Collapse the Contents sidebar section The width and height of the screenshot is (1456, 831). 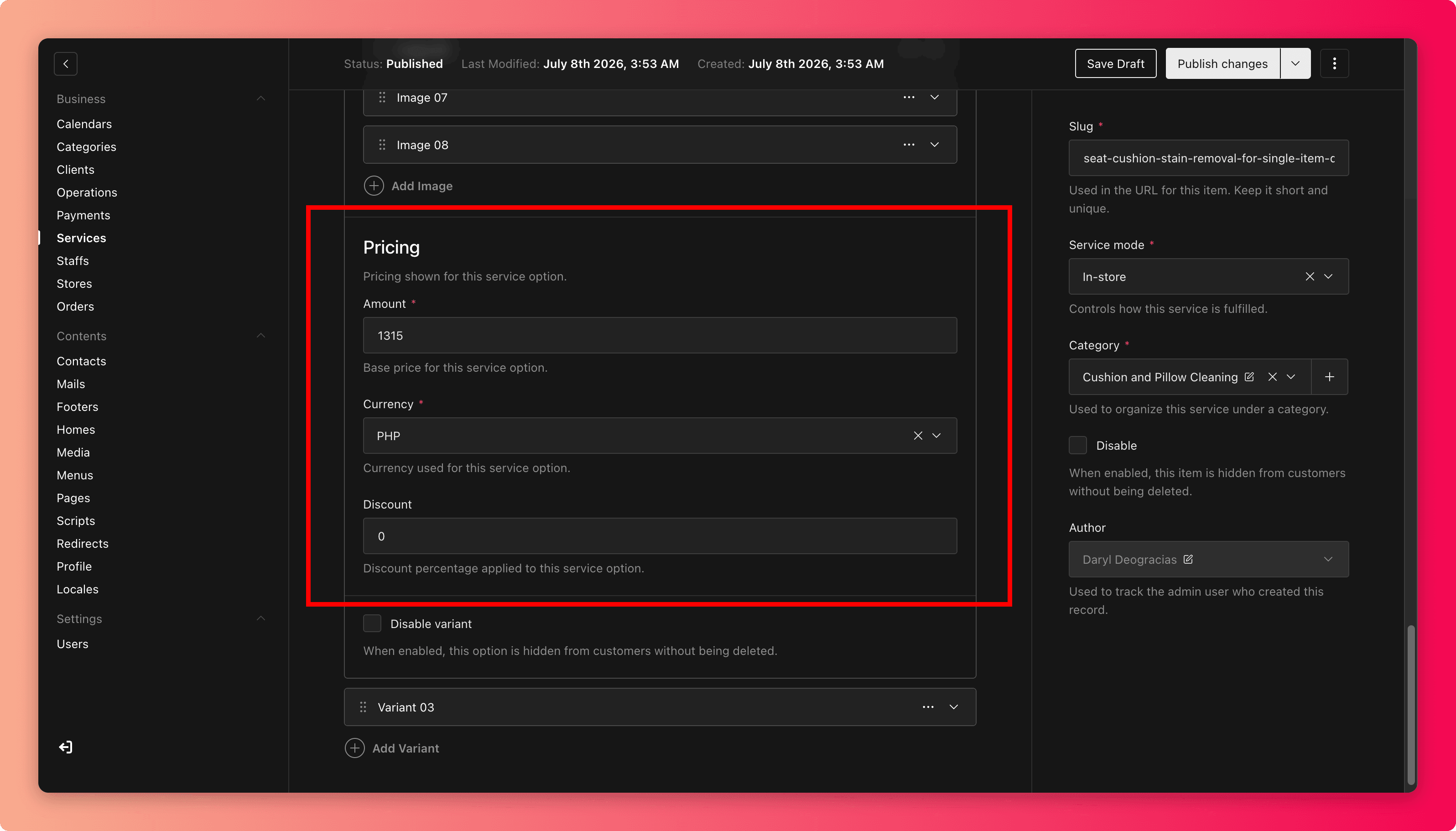click(261, 336)
